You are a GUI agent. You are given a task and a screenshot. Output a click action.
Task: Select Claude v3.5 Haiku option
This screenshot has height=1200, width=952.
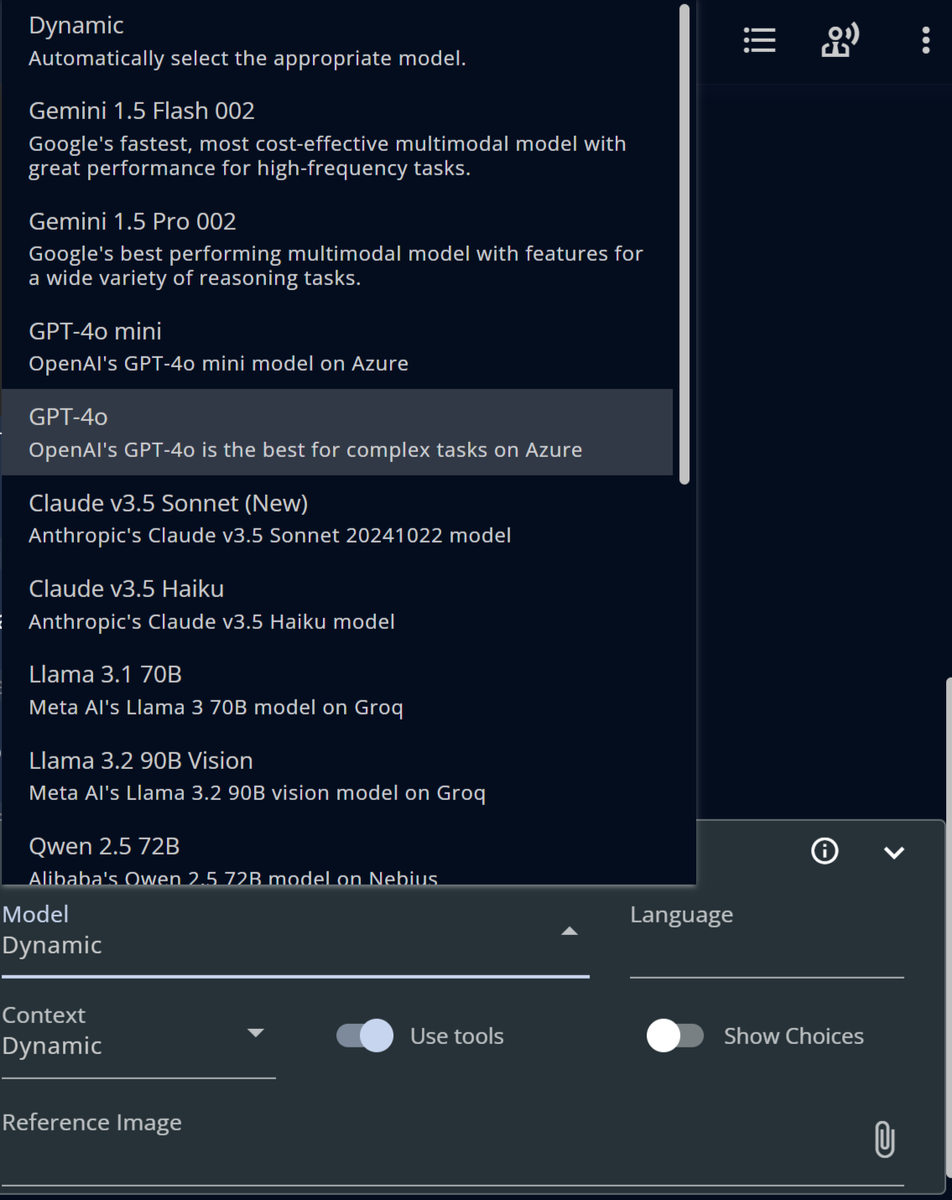click(337, 604)
